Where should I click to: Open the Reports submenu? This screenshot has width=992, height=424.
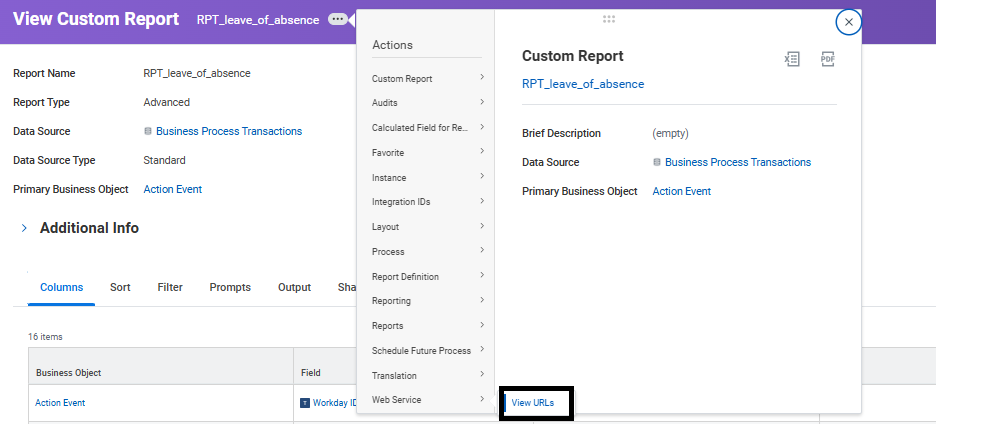(x=428, y=325)
